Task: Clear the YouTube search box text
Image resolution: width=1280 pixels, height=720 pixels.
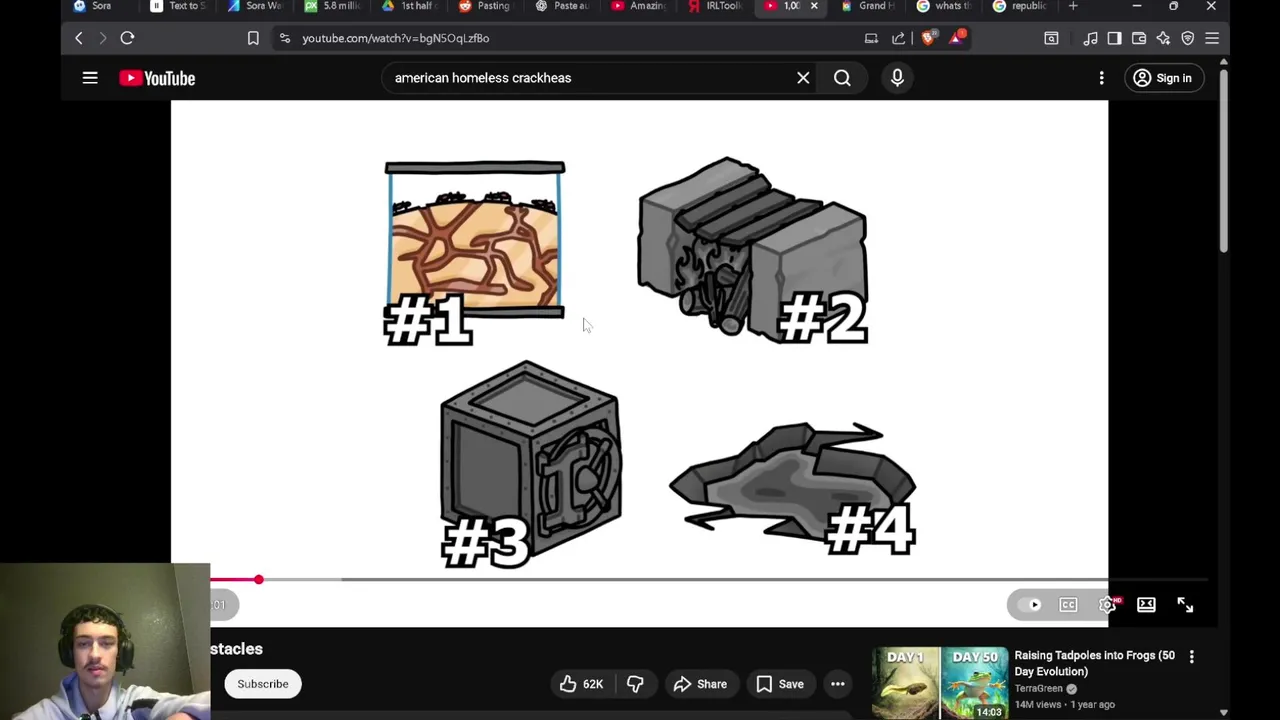Action: [x=803, y=78]
